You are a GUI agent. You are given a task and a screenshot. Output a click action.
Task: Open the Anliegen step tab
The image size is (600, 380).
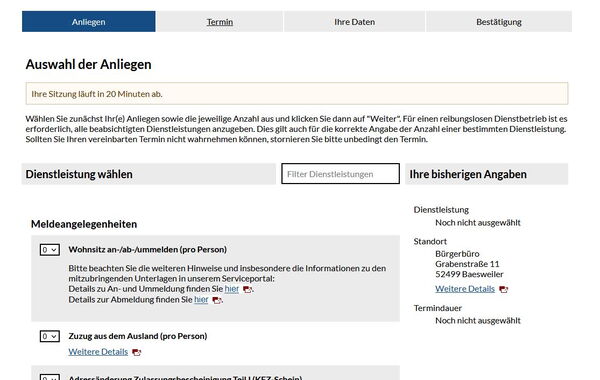88,21
